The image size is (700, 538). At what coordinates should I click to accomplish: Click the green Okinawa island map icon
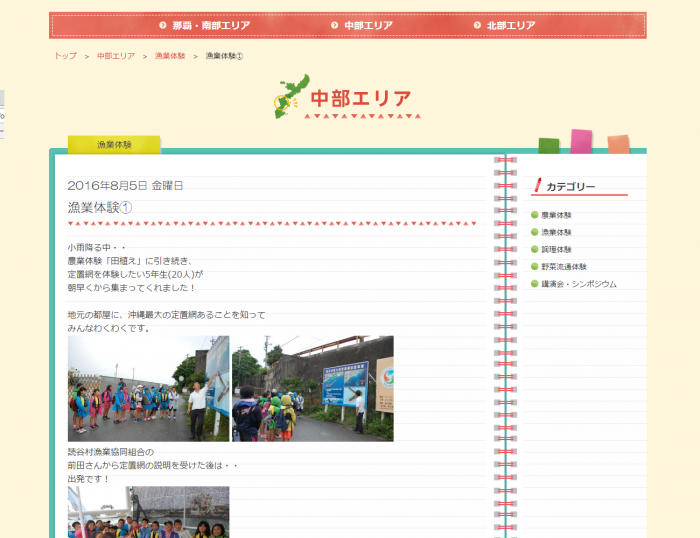coord(291,96)
